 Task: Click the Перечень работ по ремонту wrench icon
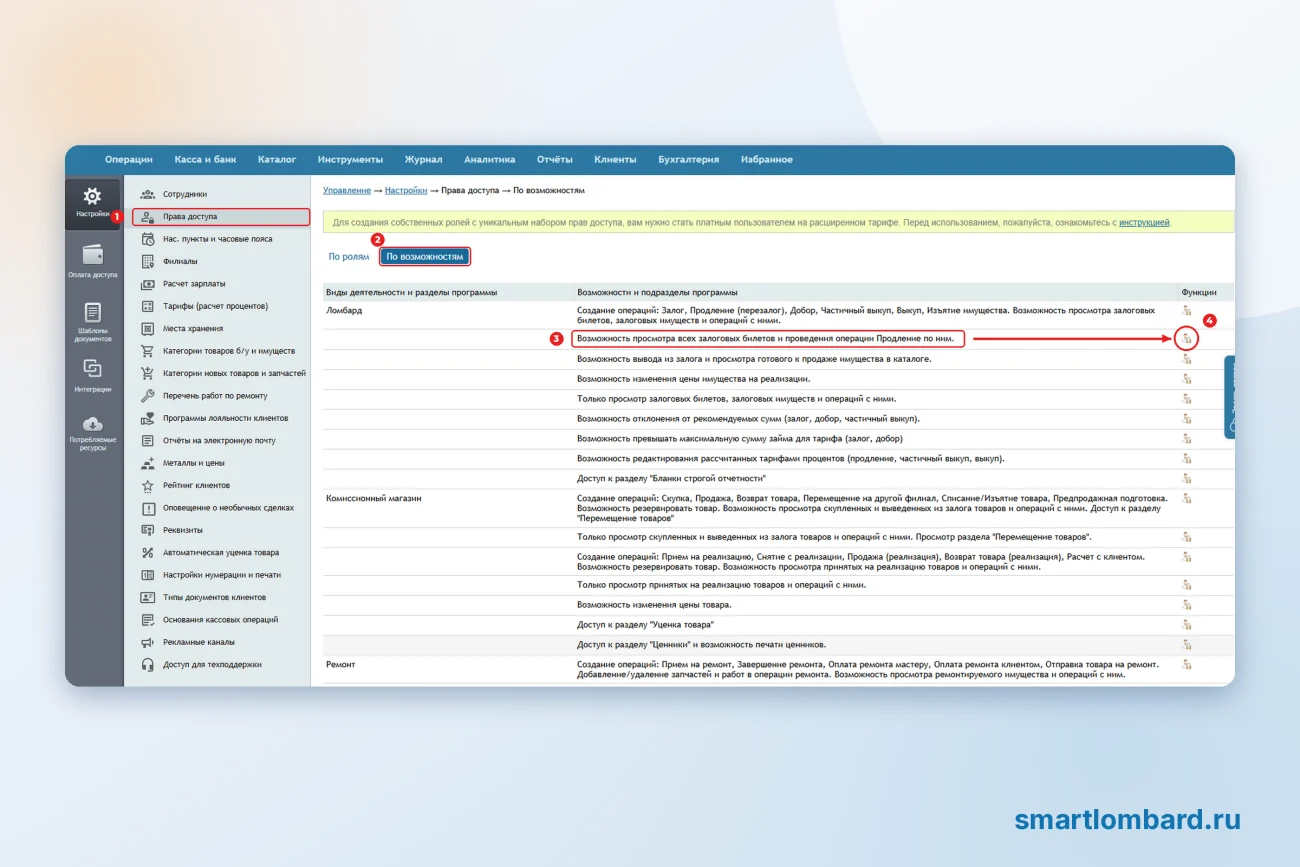[x=148, y=395]
